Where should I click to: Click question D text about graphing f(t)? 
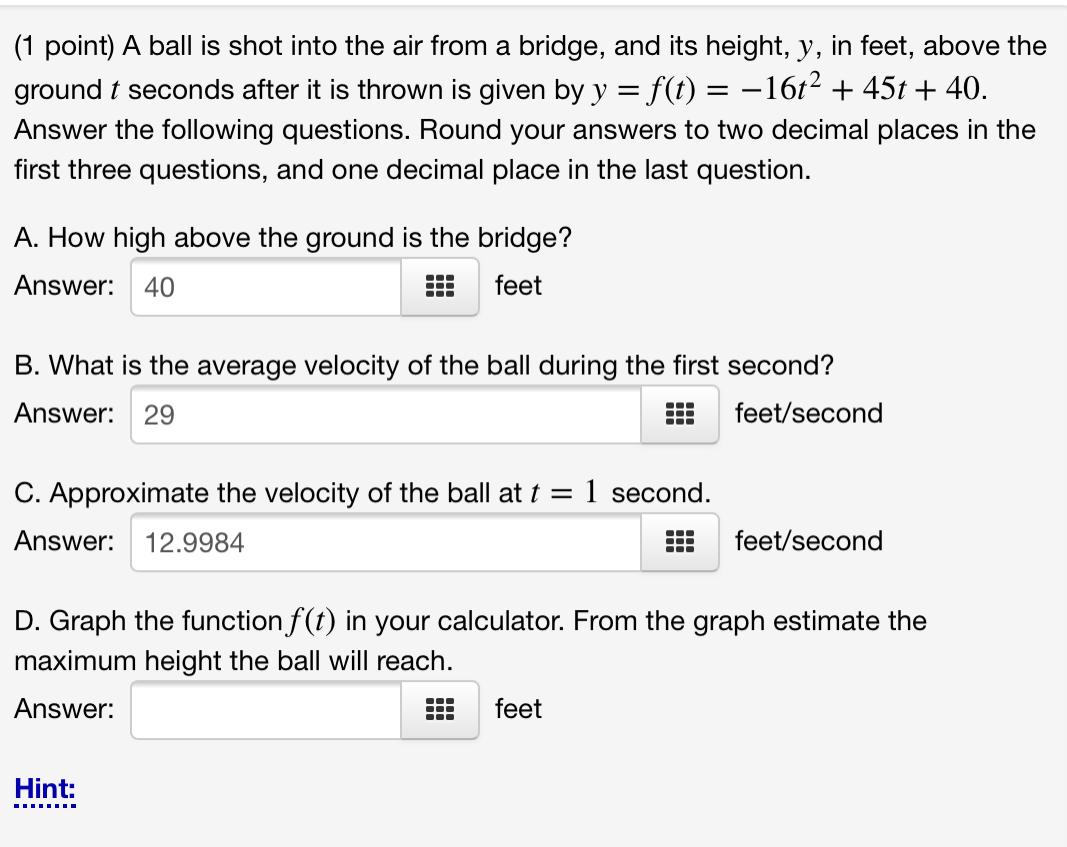[x=470, y=622]
